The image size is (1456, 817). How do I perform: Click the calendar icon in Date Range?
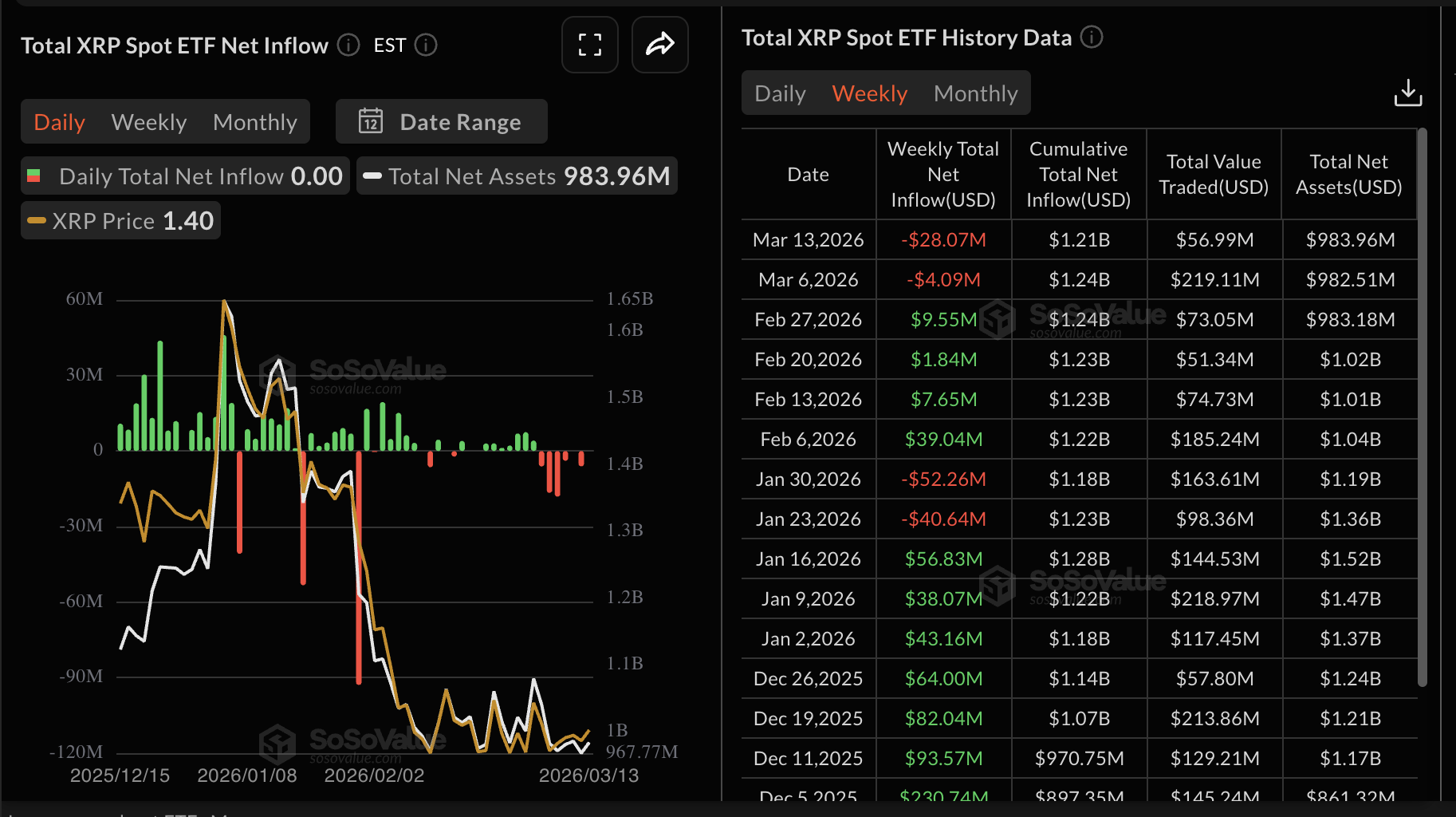coord(371,121)
